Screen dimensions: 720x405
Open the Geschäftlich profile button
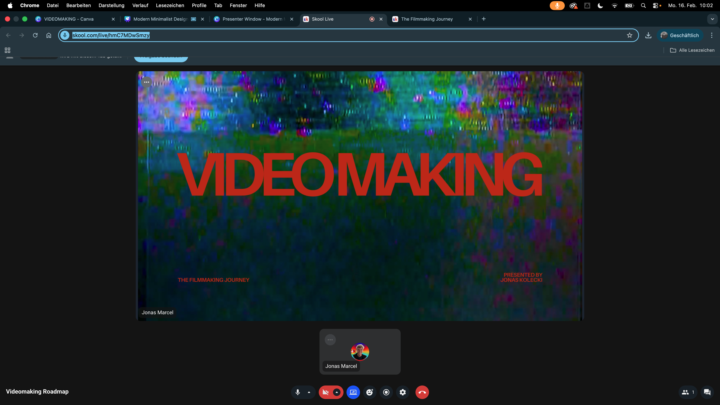pyautogui.click(x=680, y=35)
